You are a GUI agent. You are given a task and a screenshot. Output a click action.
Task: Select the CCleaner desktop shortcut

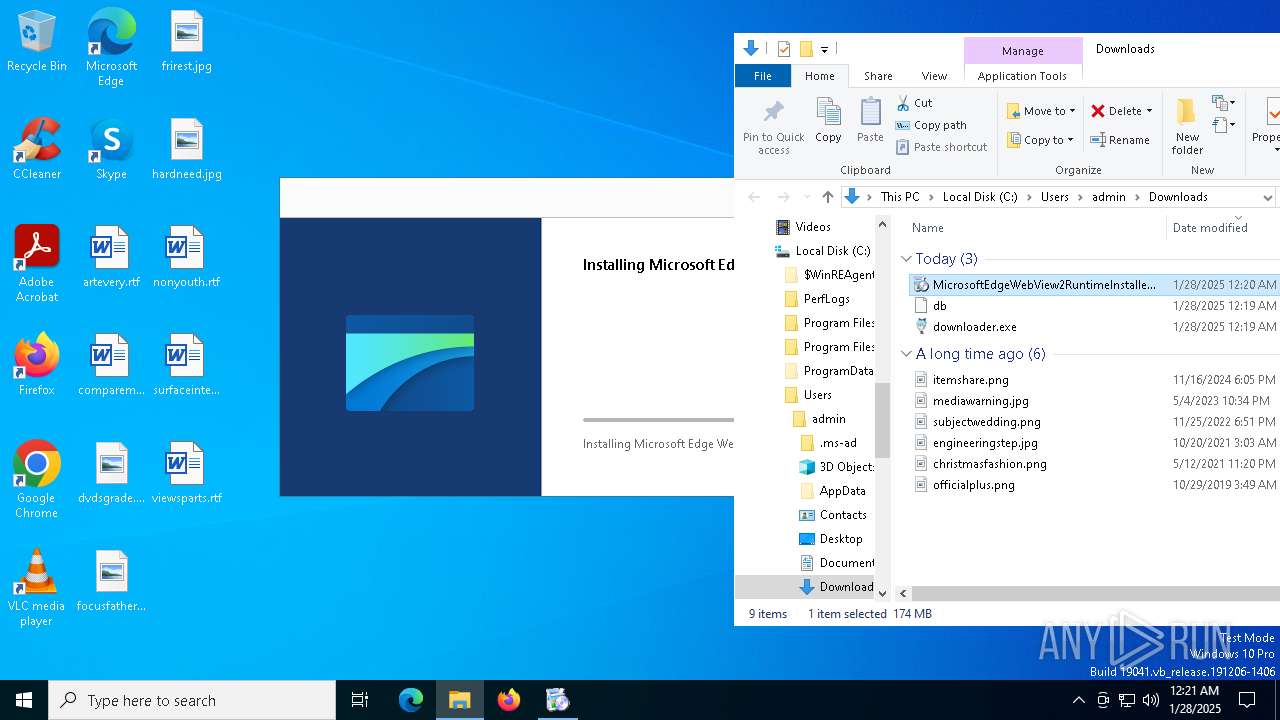(37, 150)
